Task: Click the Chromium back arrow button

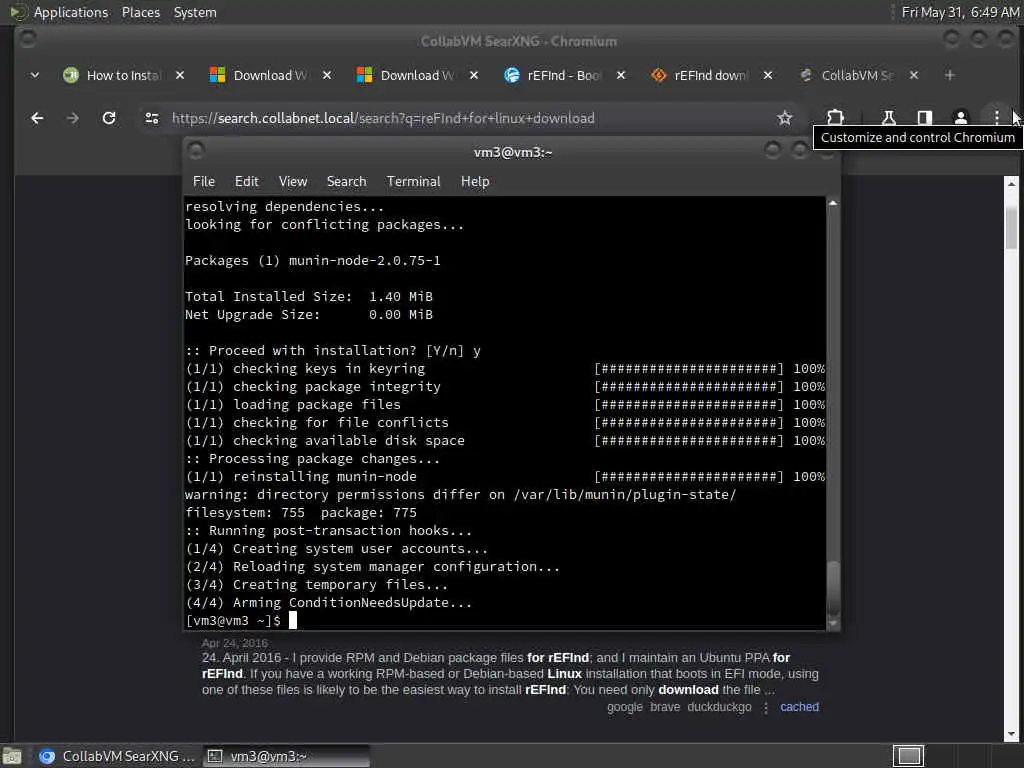Action: point(37,118)
